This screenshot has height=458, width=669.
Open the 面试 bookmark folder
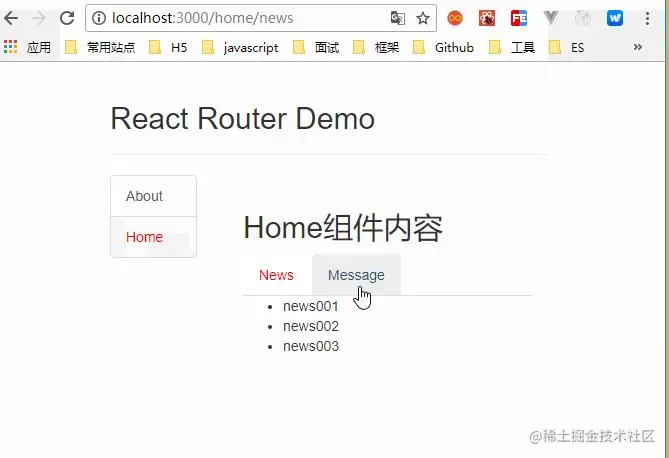tap(316, 47)
